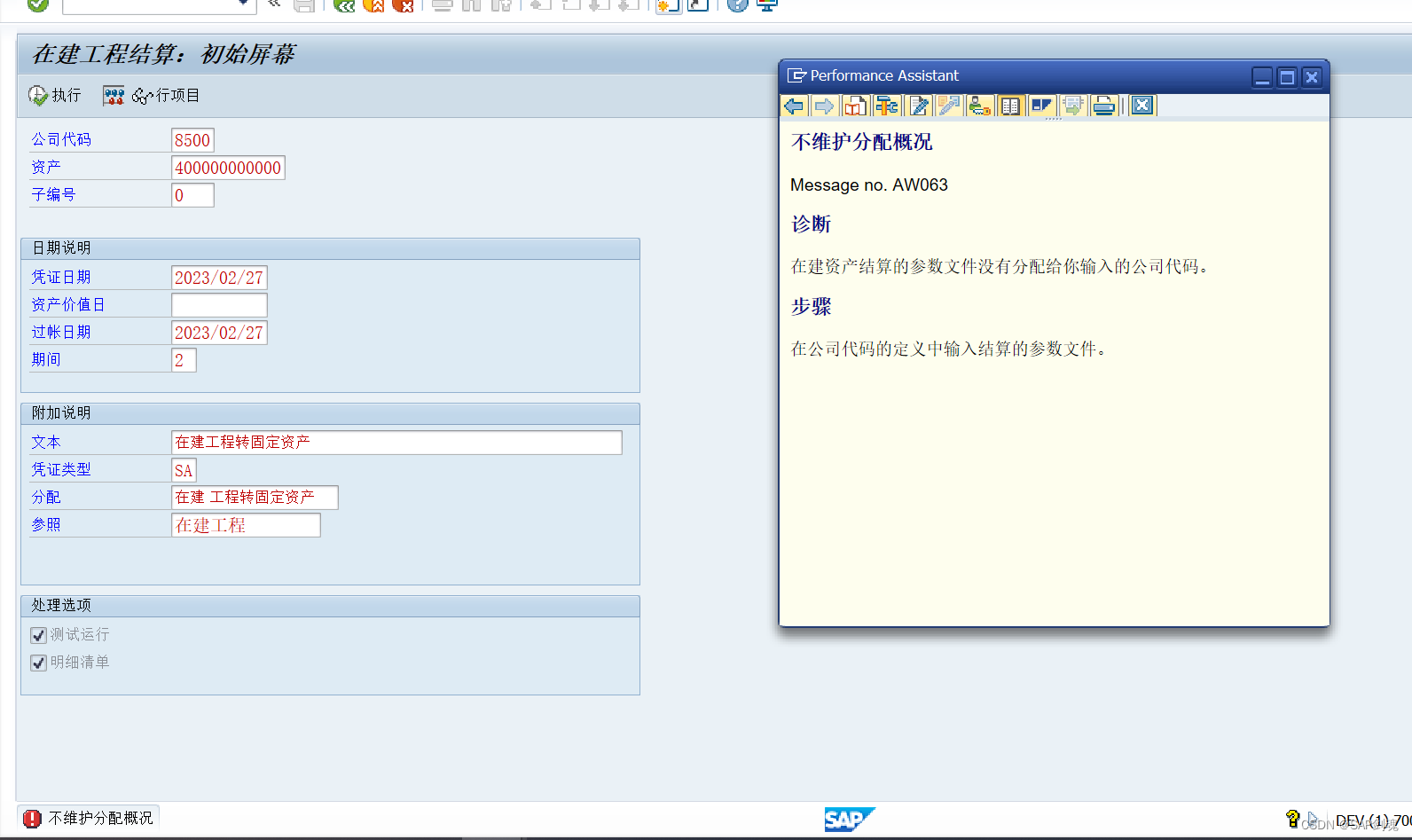The height and width of the screenshot is (840, 1412).
Task: Click the 凭证类型 field containing SA
Action: pos(184,470)
